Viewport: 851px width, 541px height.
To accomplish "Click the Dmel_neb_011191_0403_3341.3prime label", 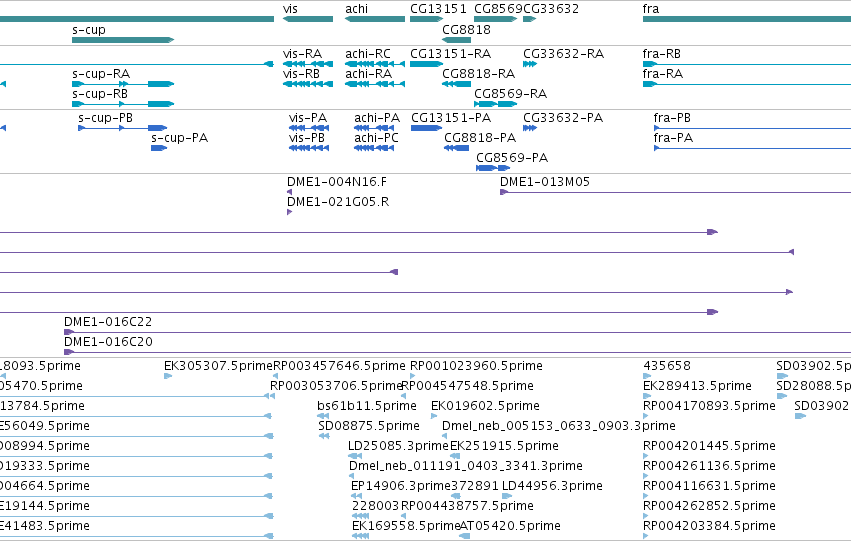I will [x=466, y=466].
